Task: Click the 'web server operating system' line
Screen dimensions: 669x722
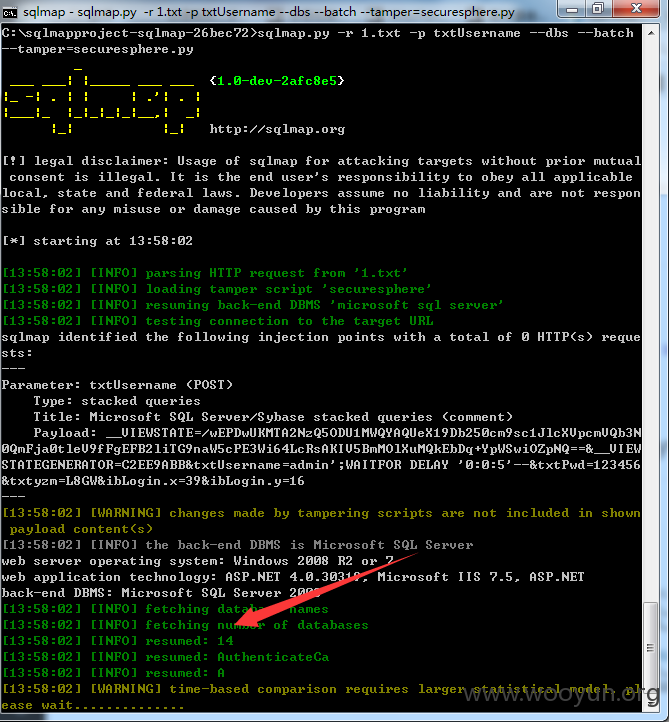Action: (x=198, y=561)
